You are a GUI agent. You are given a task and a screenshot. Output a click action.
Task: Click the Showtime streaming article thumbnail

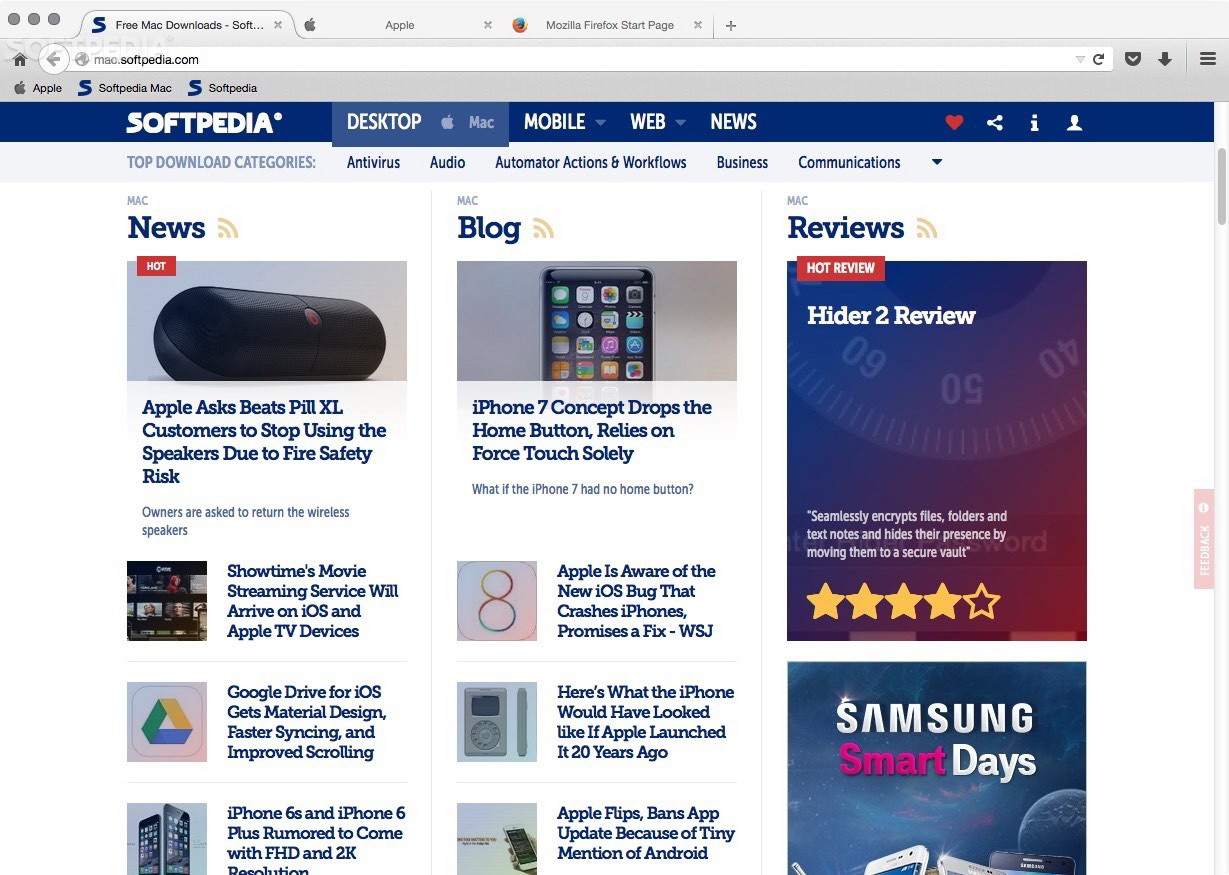click(167, 601)
